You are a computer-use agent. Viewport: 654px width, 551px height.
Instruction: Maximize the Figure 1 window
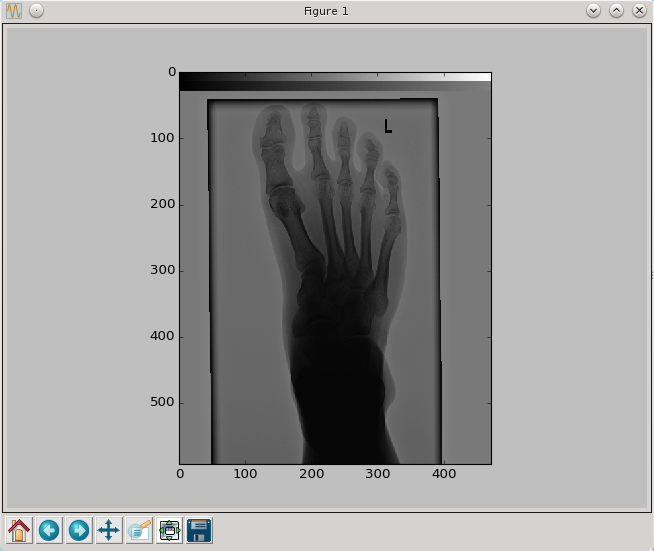tap(616, 11)
